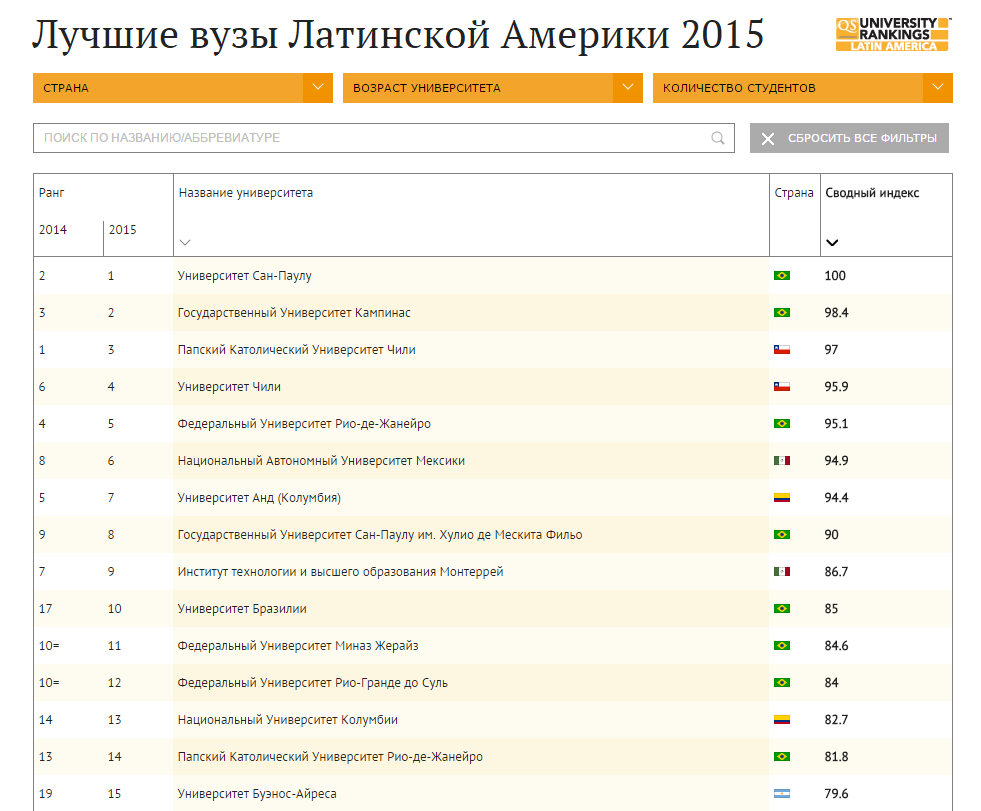Select Государственный Университет Сан-Паулу им. Хулио name
981x811 pixels.
click(380, 534)
